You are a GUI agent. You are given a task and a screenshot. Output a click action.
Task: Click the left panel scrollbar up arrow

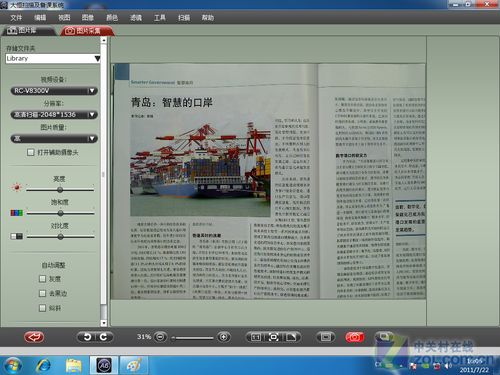coord(104,40)
